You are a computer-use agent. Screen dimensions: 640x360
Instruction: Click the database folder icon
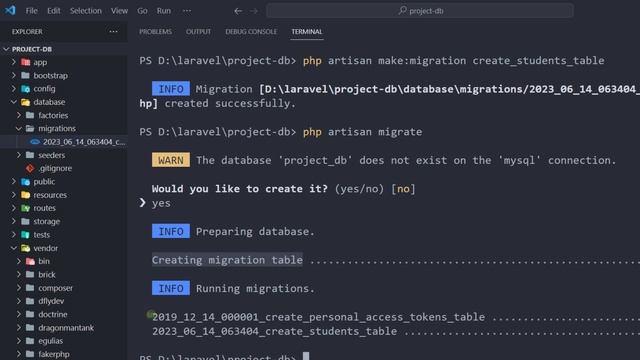click(x=25, y=102)
